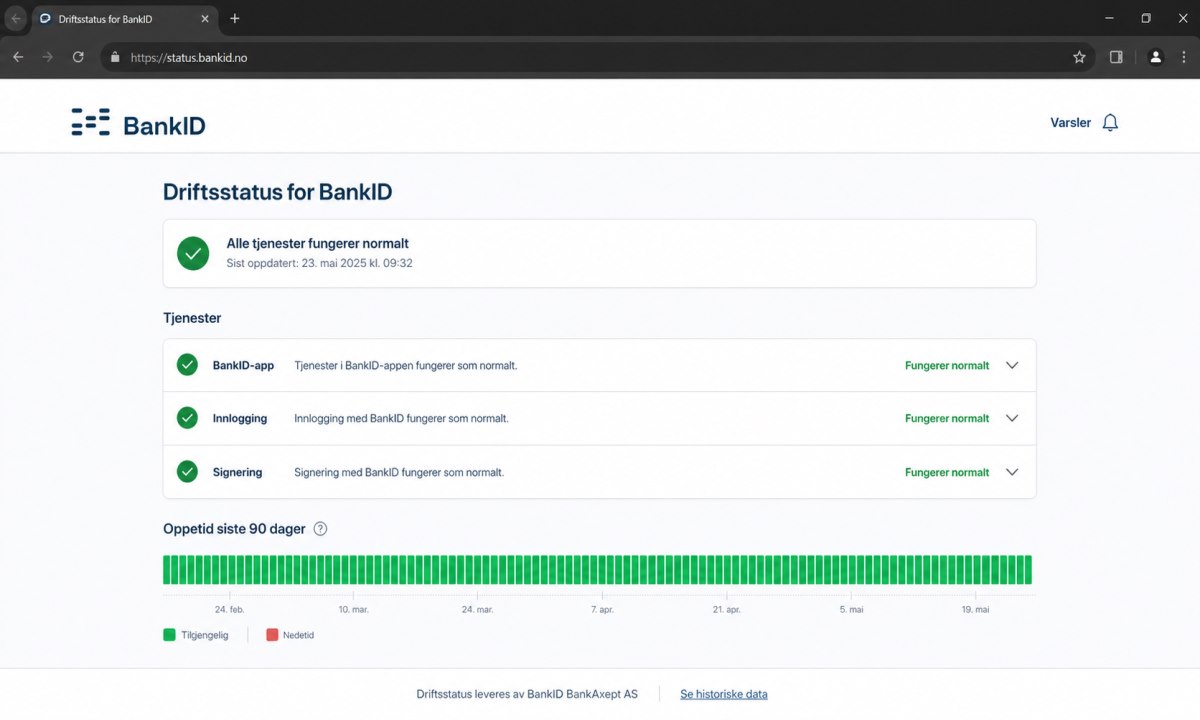Open the browser three-dot menu
This screenshot has height=720, width=1200.
pos(1185,57)
